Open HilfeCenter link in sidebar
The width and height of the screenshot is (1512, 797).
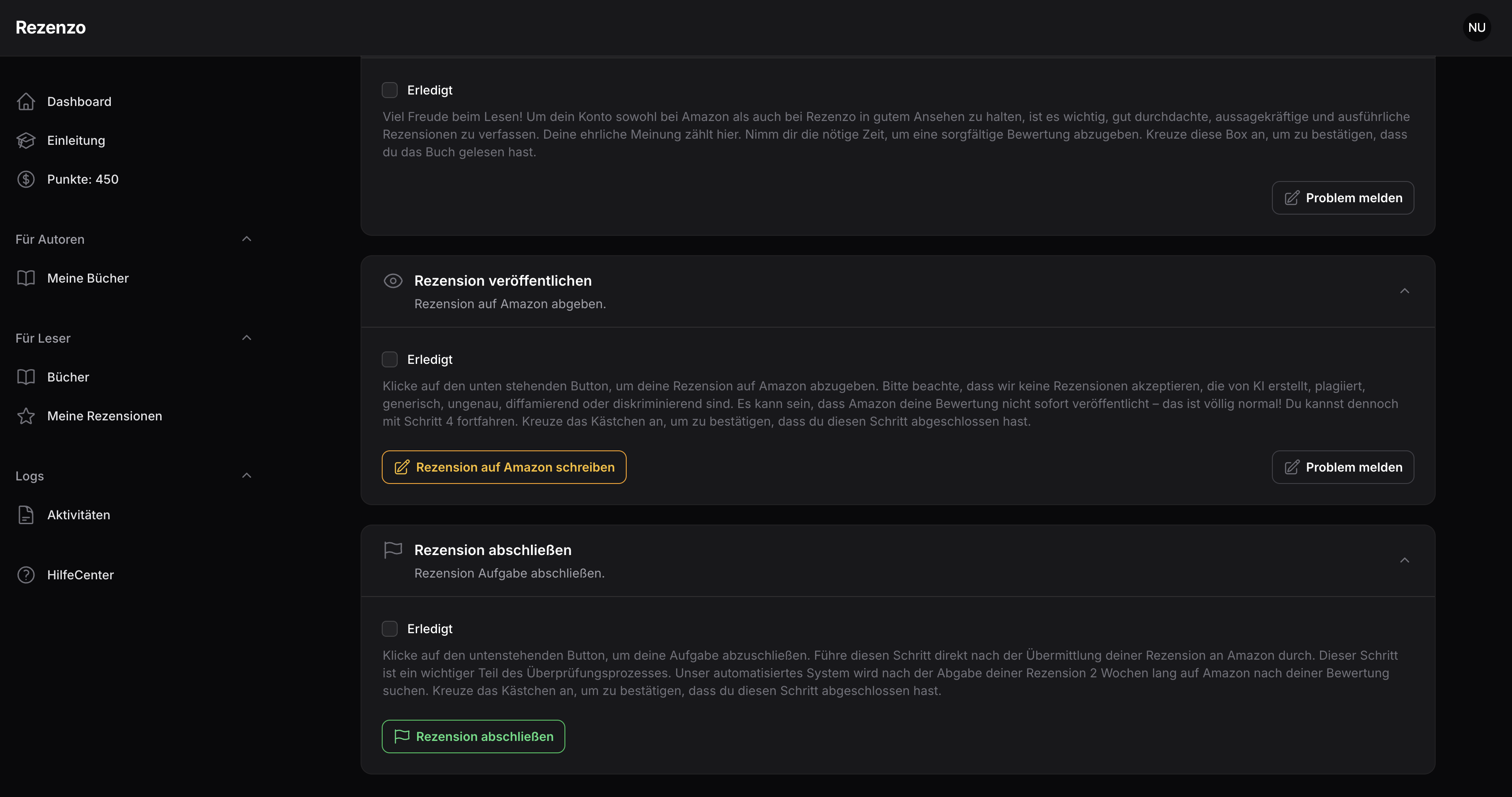point(80,575)
